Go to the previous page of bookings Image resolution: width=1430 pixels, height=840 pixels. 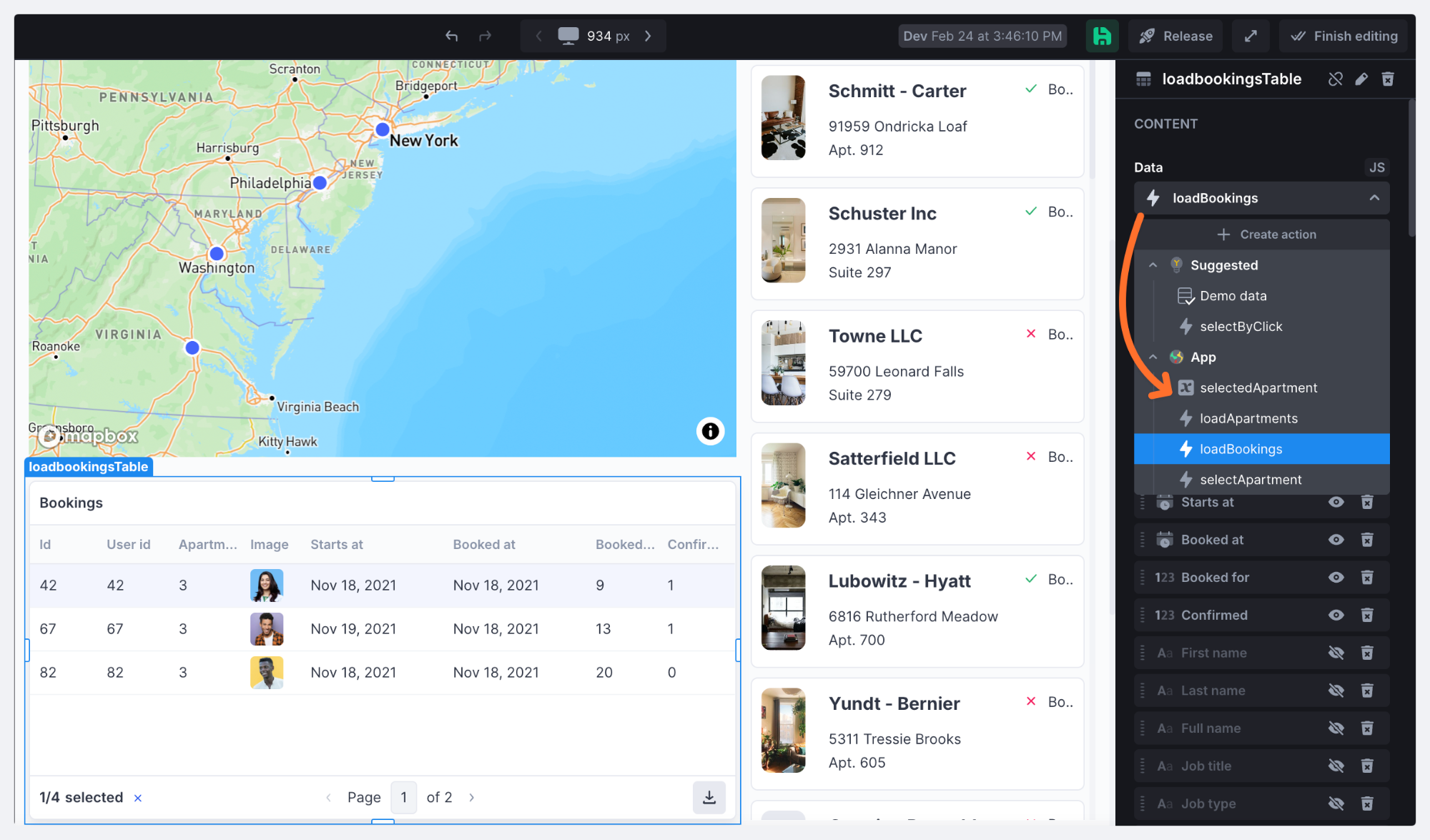coord(328,797)
